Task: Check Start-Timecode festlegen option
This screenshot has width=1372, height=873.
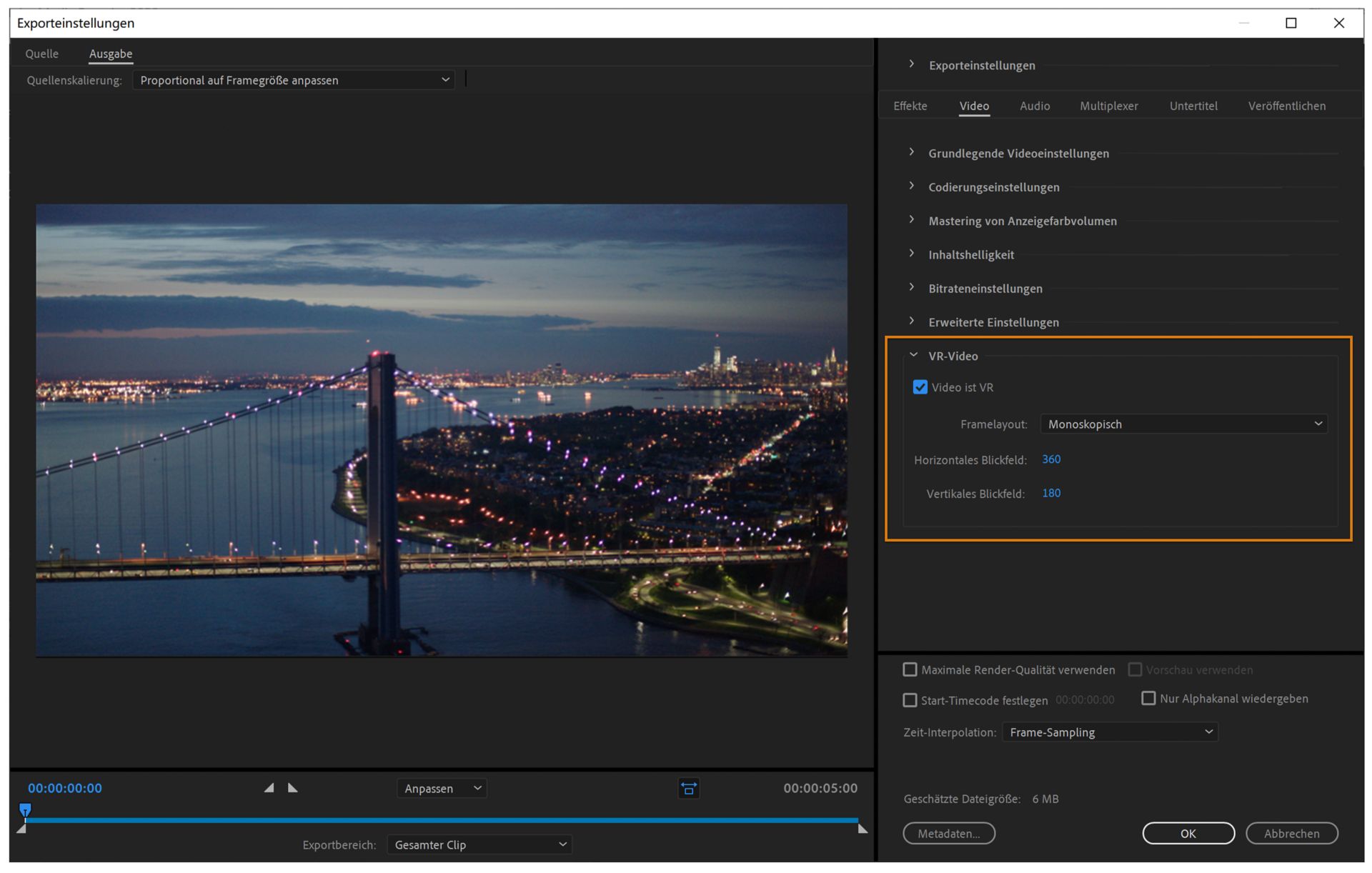Action: click(x=910, y=700)
